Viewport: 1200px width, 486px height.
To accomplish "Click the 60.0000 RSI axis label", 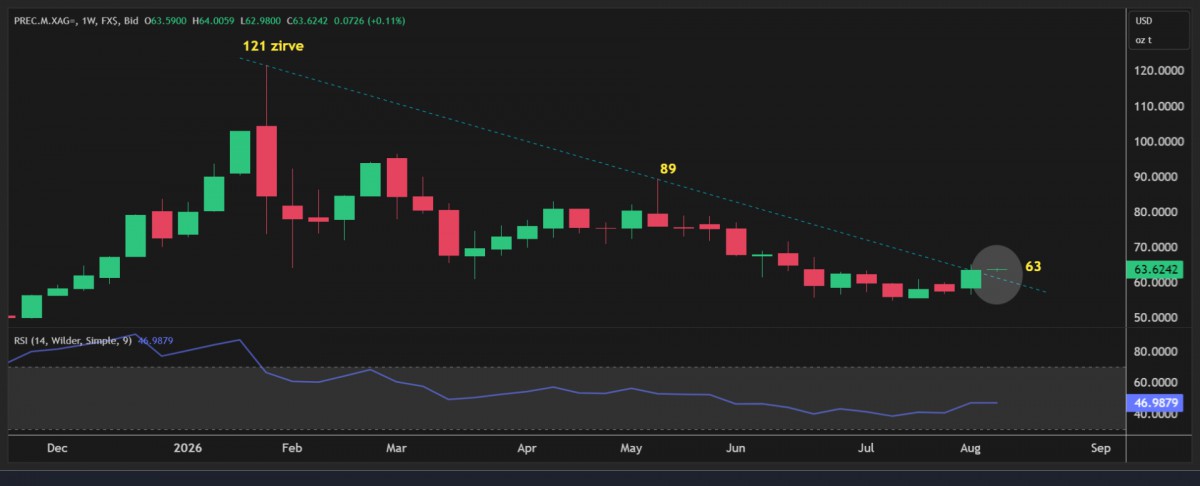I will click(1155, 383).
